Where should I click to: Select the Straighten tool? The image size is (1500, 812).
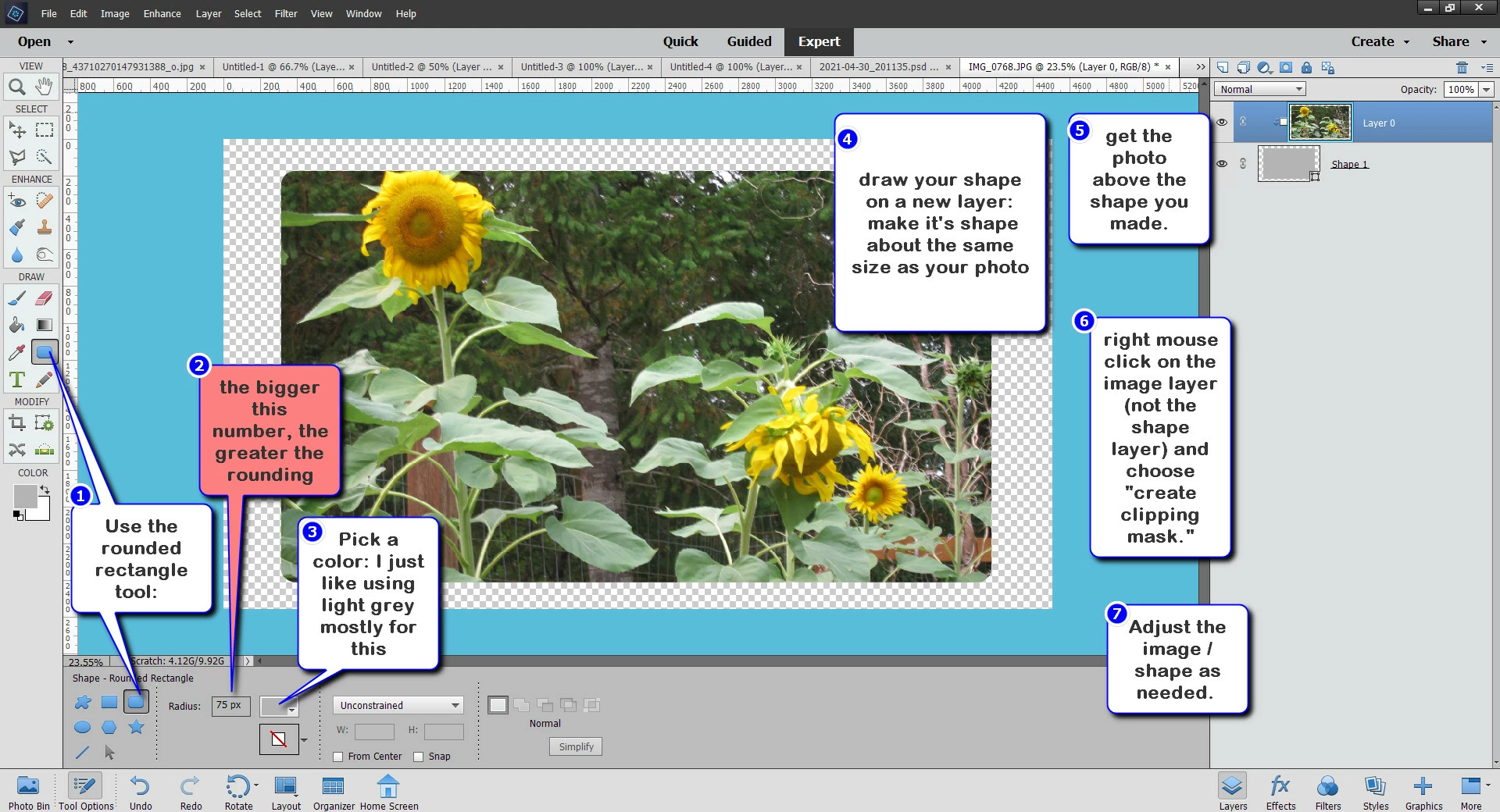45,450
